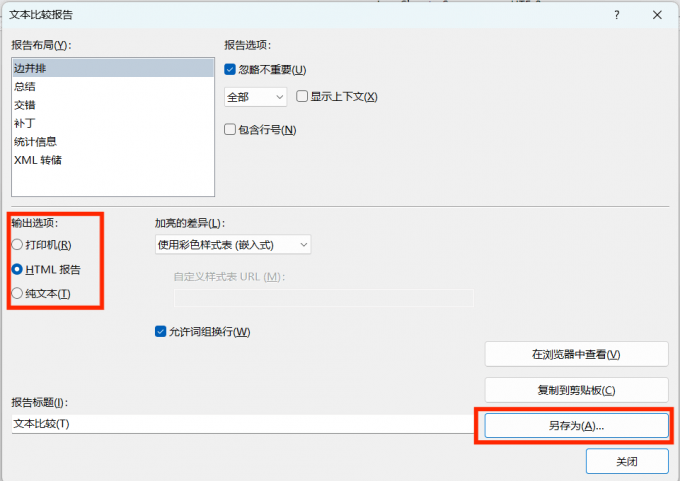680x481 pixels.
Task: Select the 打印机 output radio button
Action: (17, 245)
